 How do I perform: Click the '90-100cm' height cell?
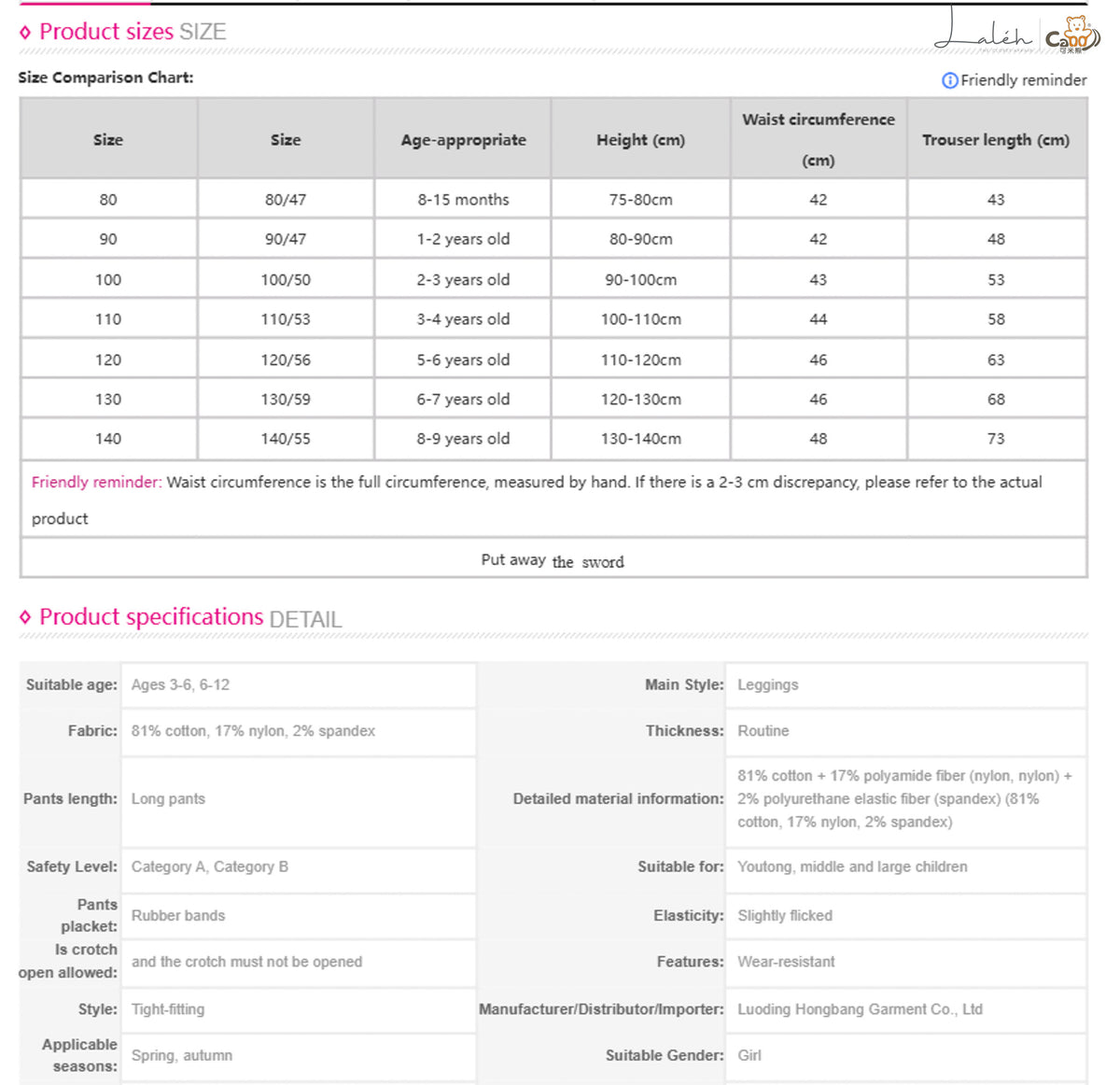point(640,279)
